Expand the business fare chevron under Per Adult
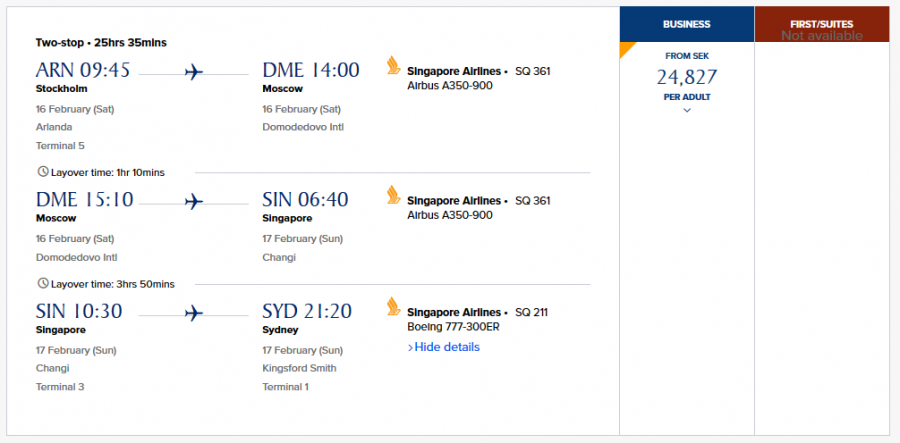 tap(687, 110)
